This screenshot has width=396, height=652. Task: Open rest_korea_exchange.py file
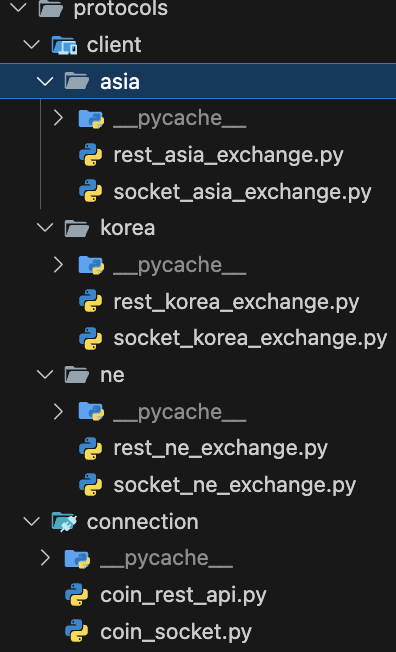[236, 302]
